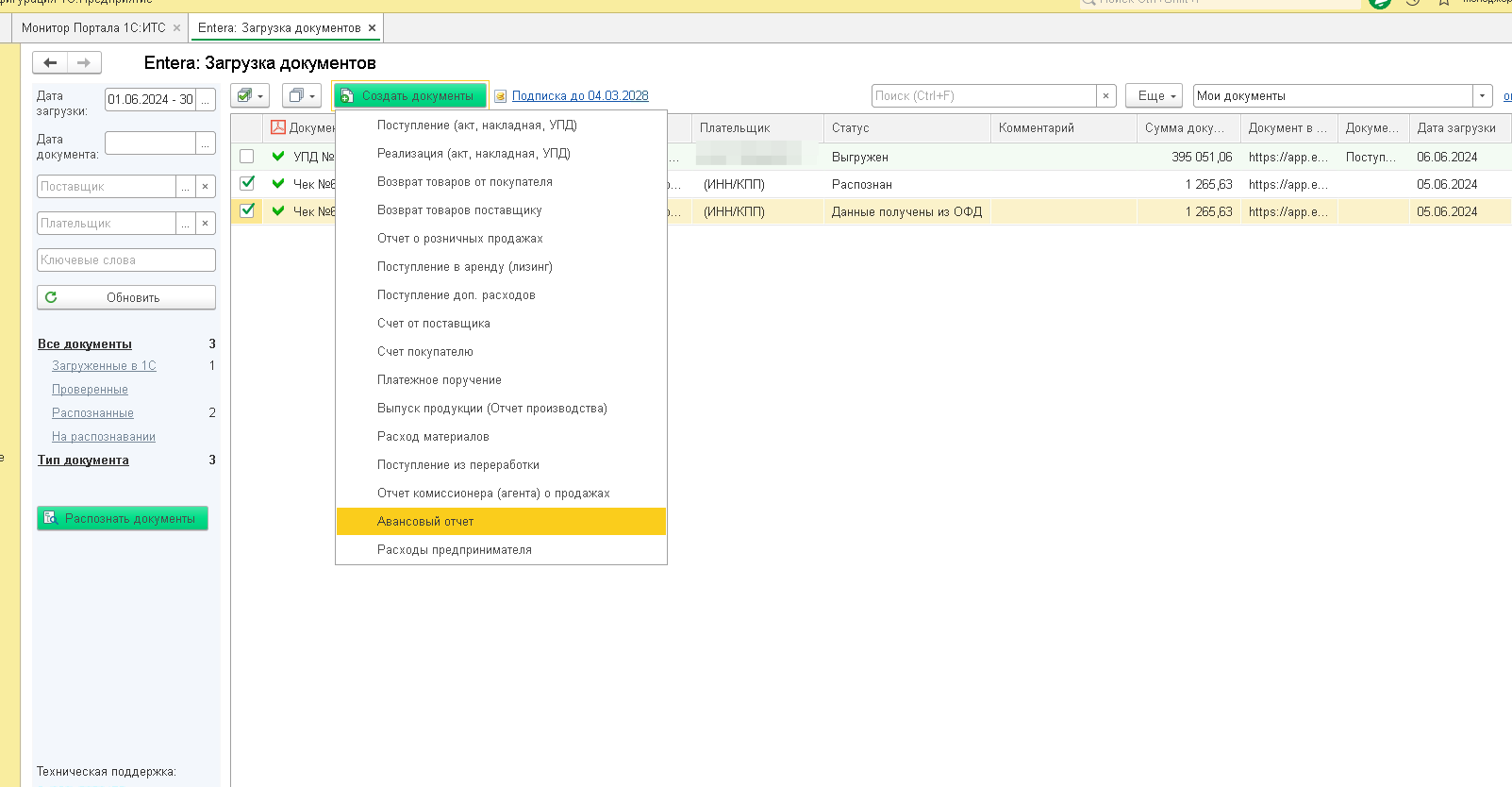This screenshot has width=1512, height=787.
Task: Click the Плательщик filter input field
Action: [107, 224]
